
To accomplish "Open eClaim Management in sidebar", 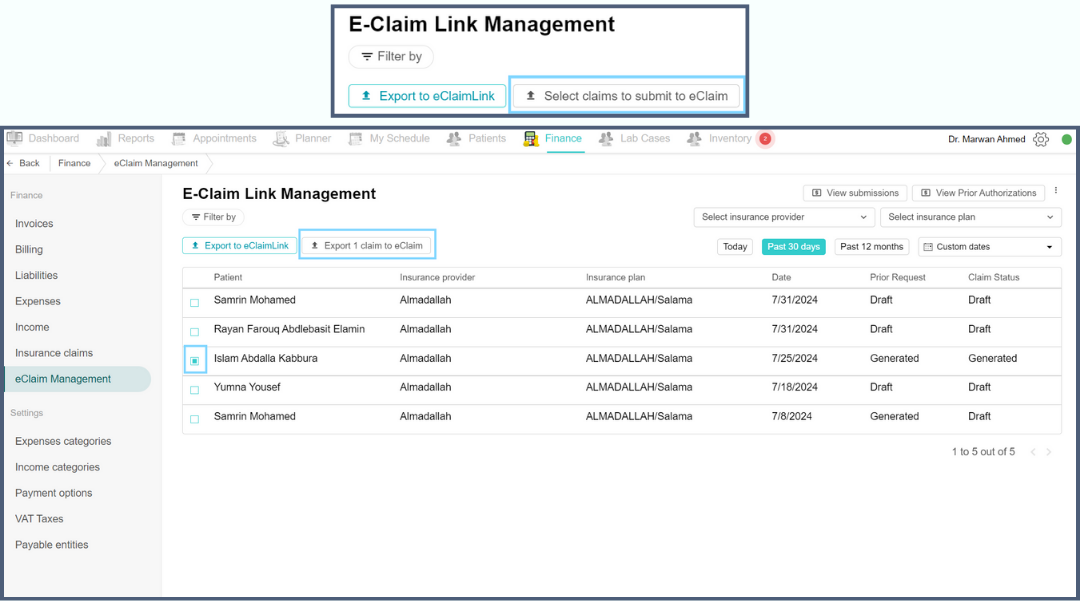I will point(78,379).
